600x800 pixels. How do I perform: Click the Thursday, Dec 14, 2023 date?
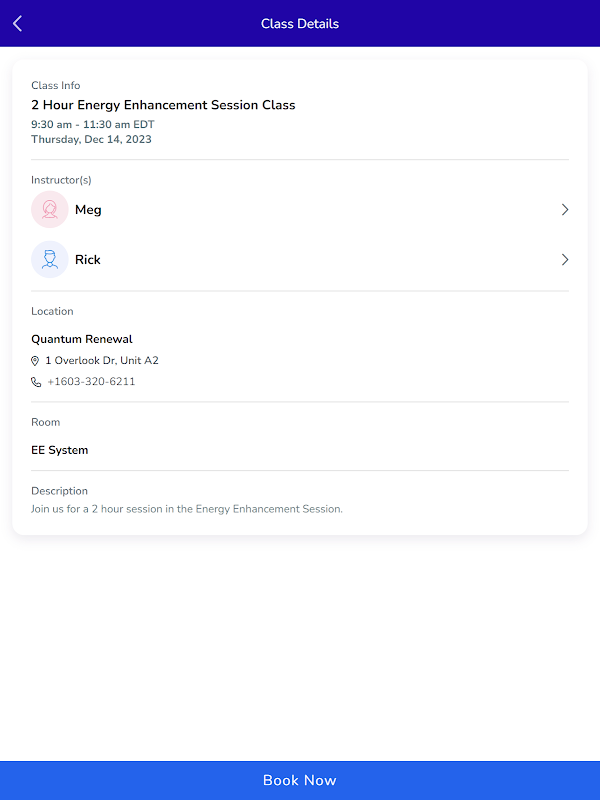tap(91, 140)
